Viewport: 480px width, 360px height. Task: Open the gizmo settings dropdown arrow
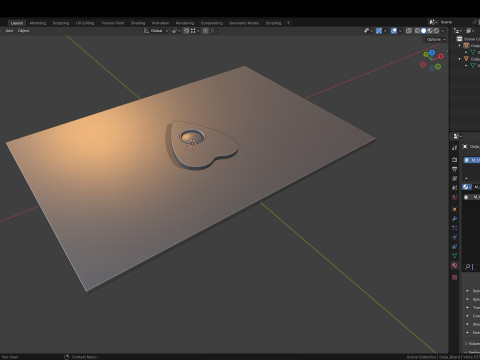[x=385, y=31]
